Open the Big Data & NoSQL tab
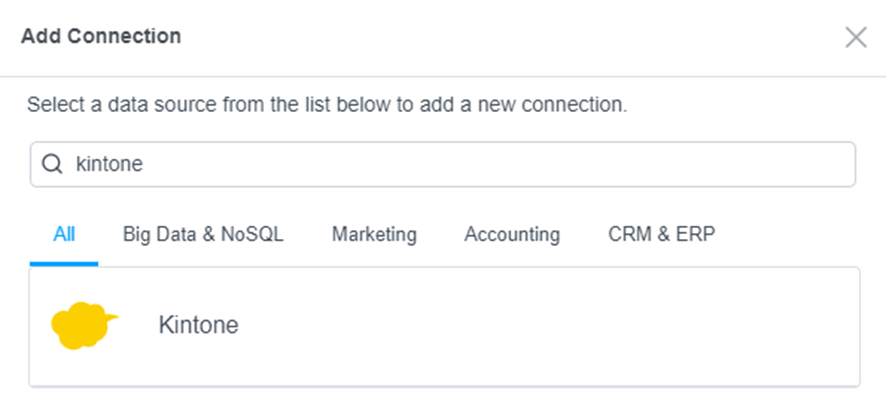Image resolution: width=886 pixels, height=415 pixels. click(203, 234)
